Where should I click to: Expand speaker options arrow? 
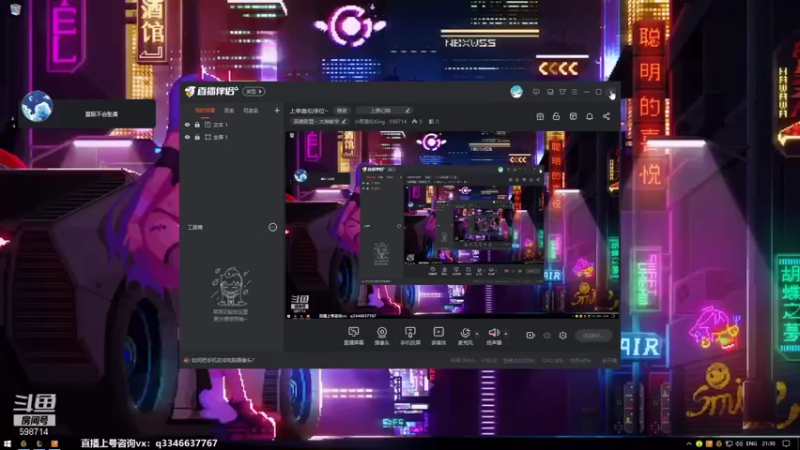point(506,334)
